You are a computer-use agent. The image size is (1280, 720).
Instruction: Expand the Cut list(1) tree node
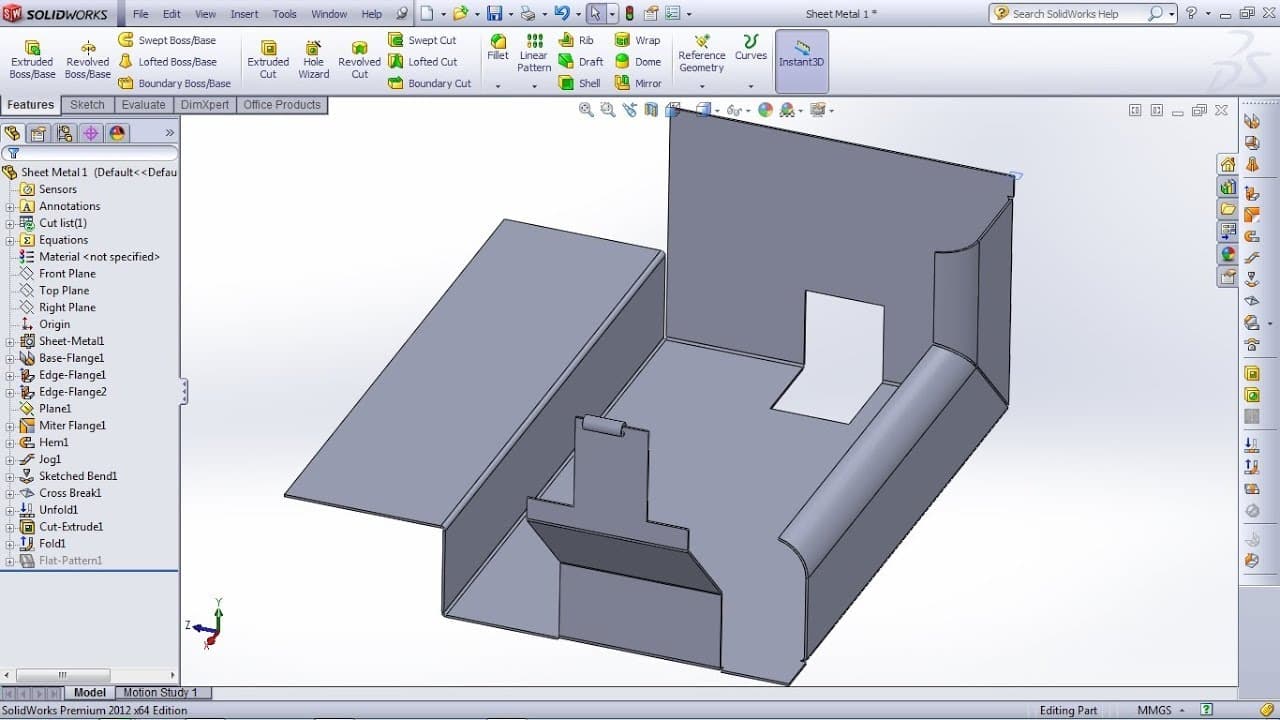click(10, 224)
